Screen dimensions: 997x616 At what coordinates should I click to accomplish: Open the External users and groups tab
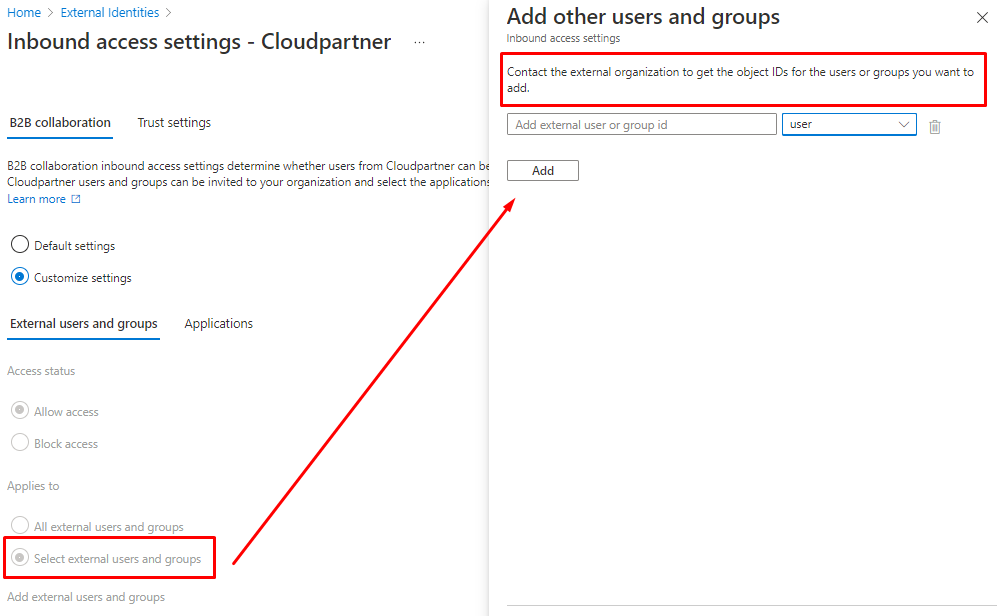pyautogui.click(x=84, y=324)
